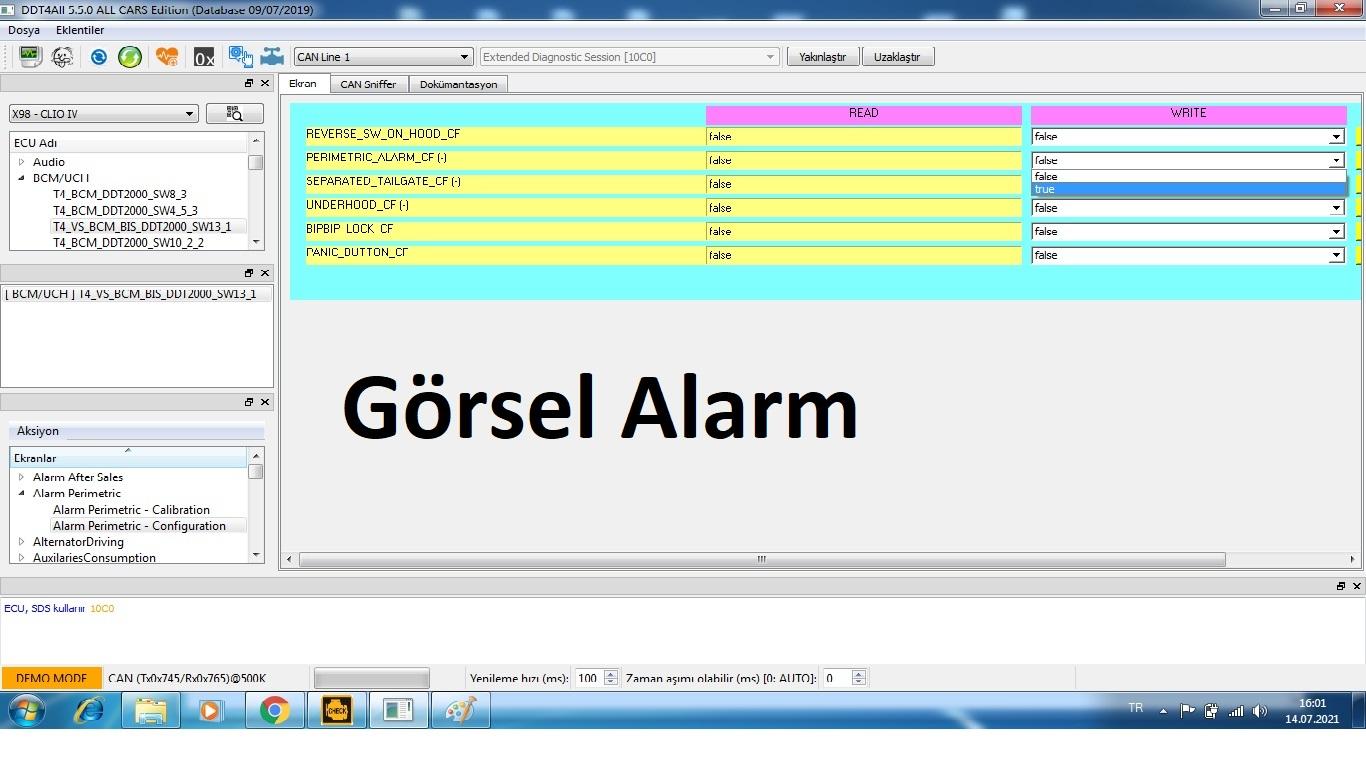Screen dimensions: 1366x768
Task: Open the Dosya menu
Action: click(24, 30)
